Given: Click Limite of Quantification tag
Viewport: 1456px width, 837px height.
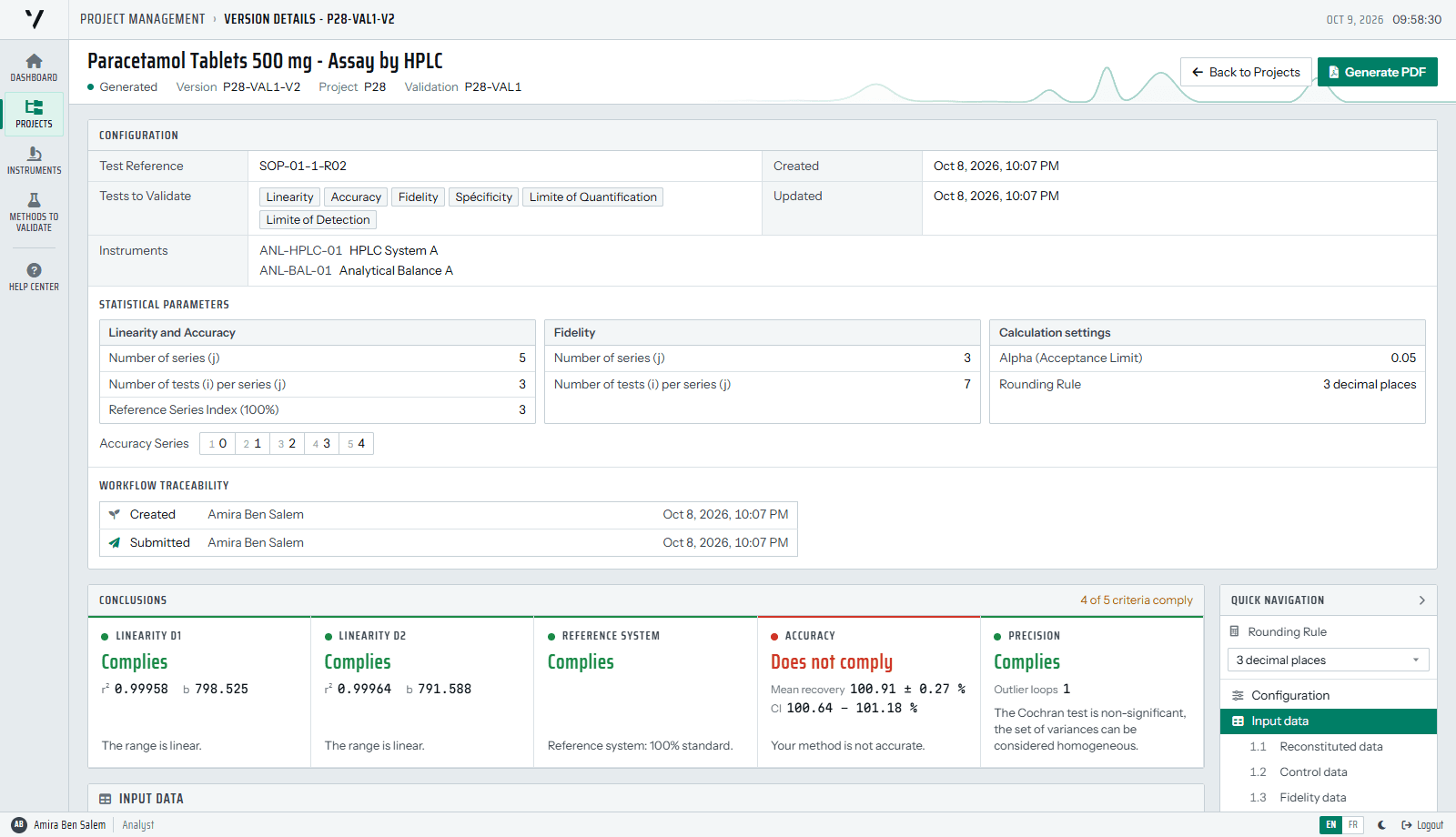Looking at the screenshot, I should click(592, 197).
